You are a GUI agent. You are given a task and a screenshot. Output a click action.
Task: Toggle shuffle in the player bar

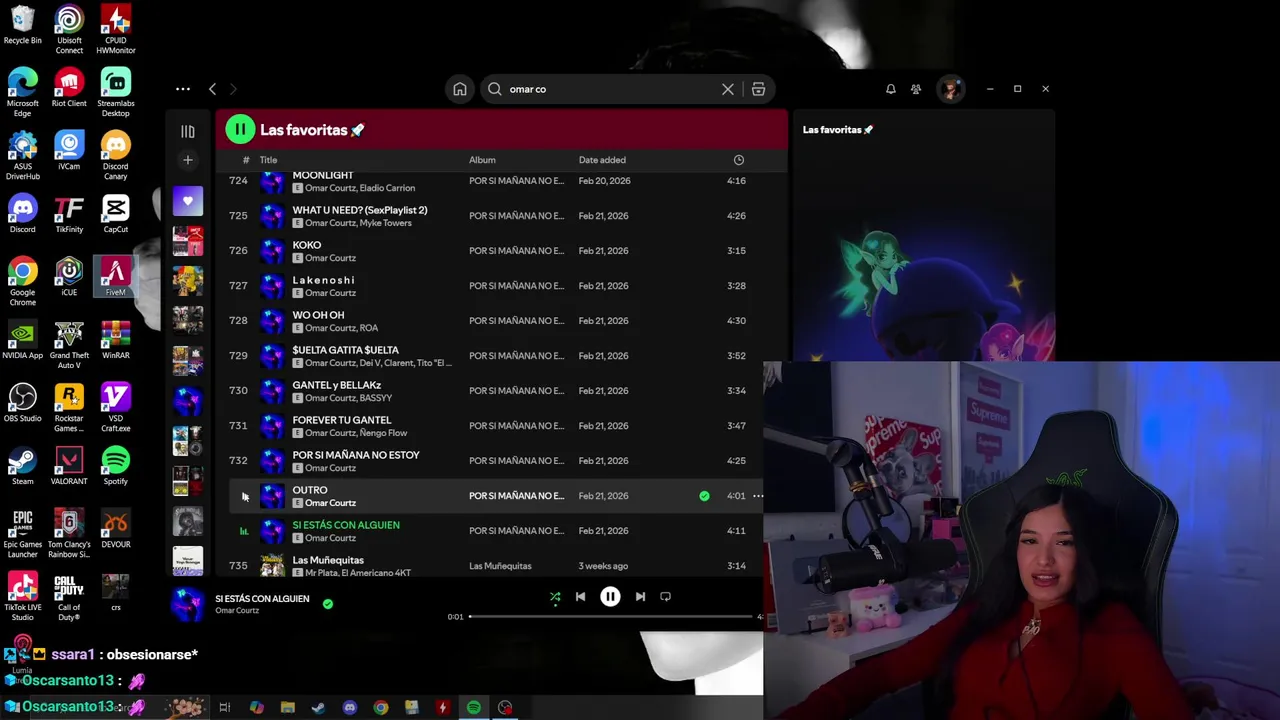point(555,597)
